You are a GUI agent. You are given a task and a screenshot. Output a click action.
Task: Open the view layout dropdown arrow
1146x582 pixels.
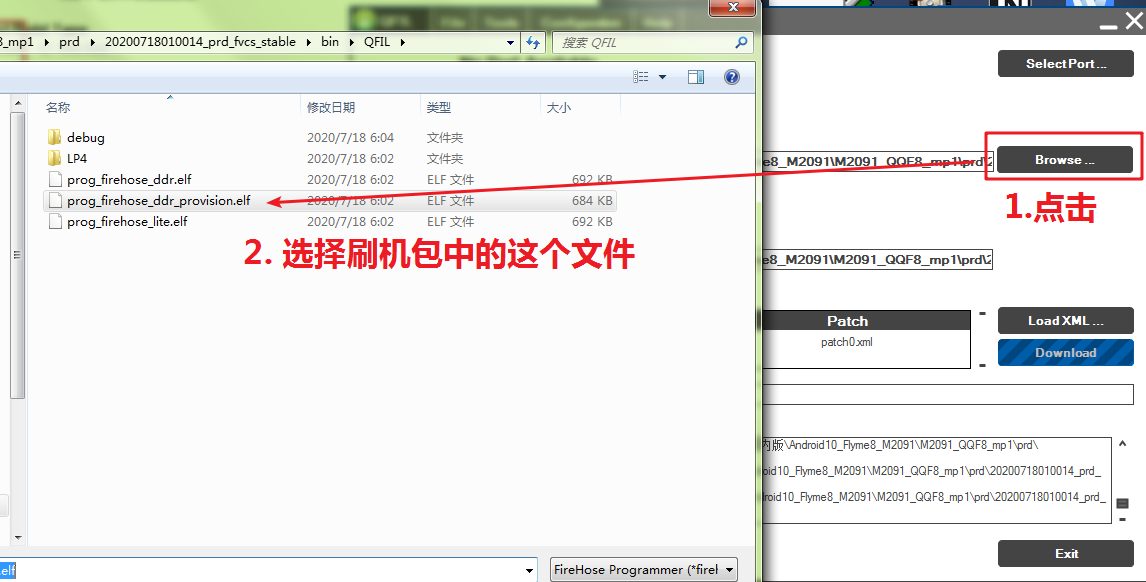click(671, 77)
